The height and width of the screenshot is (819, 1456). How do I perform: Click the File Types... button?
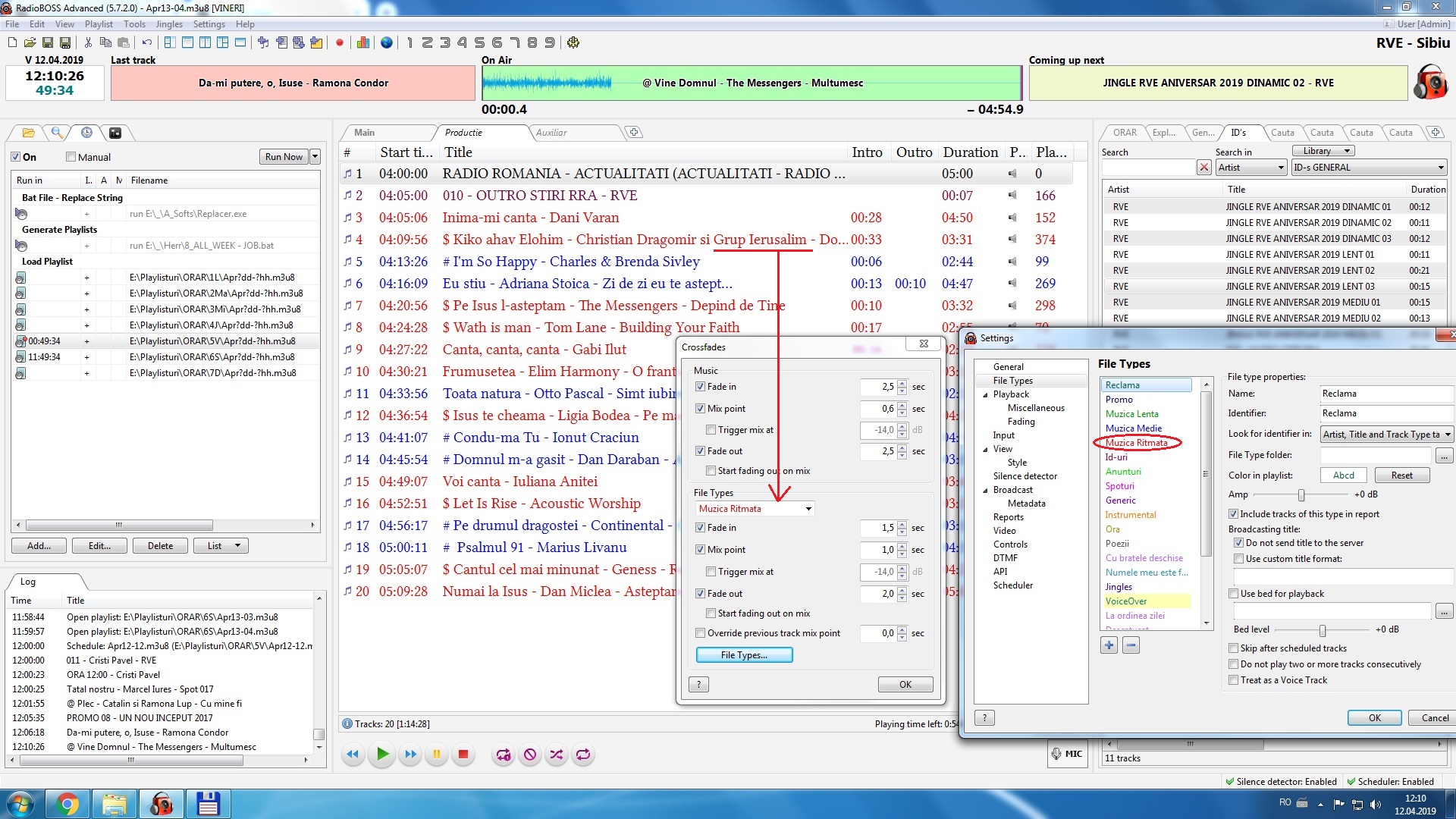click(x=744, y=655)
